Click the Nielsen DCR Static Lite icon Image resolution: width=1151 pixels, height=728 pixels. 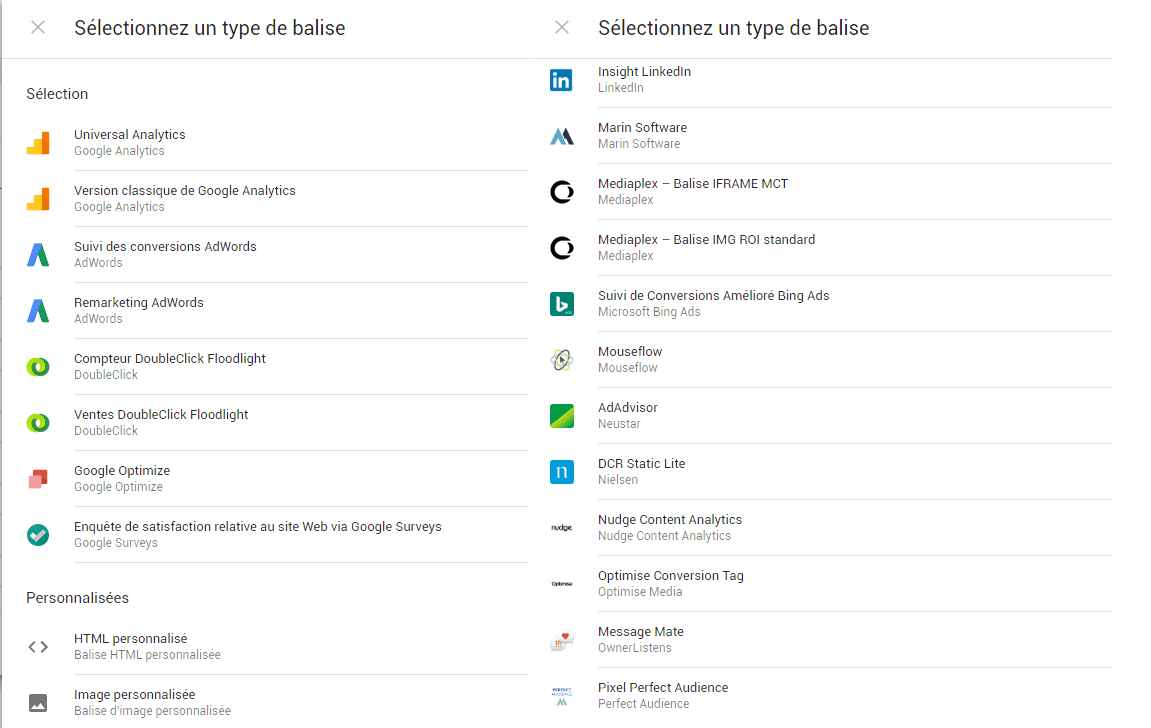click(562, 472)
